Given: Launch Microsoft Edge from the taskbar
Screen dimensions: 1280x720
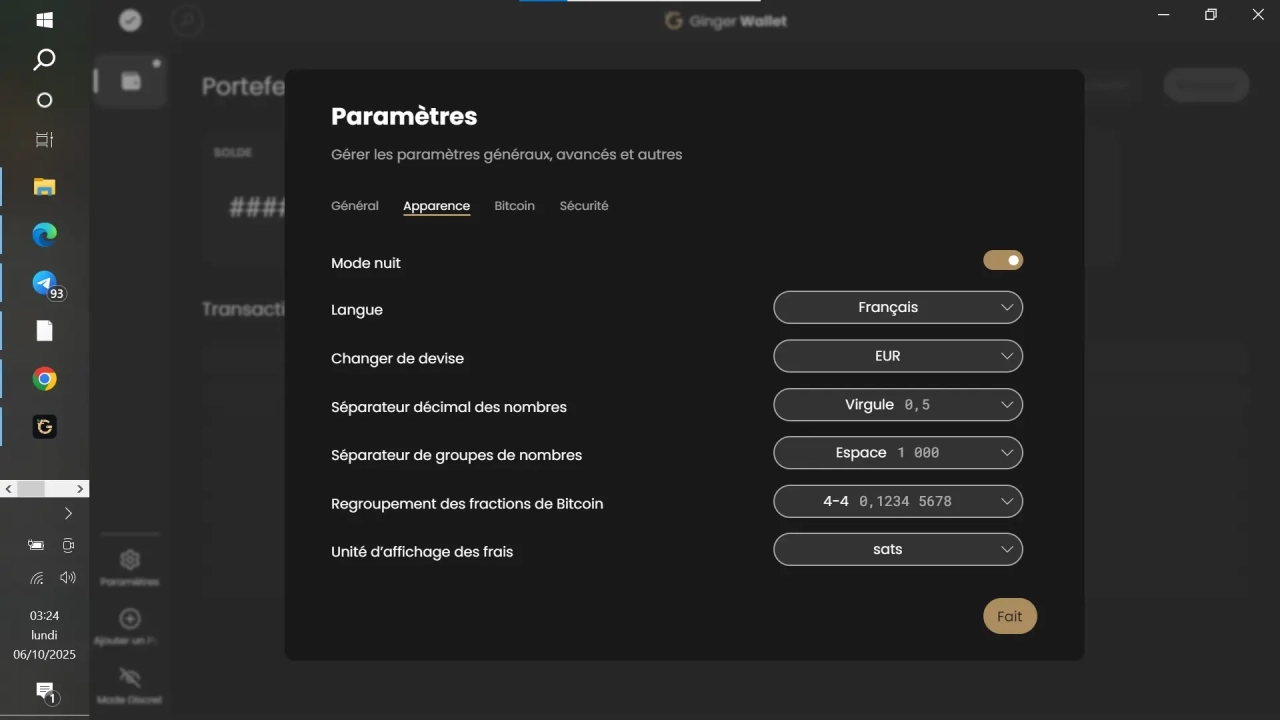Looking at the screenshot, I should (x=44, y=235).
